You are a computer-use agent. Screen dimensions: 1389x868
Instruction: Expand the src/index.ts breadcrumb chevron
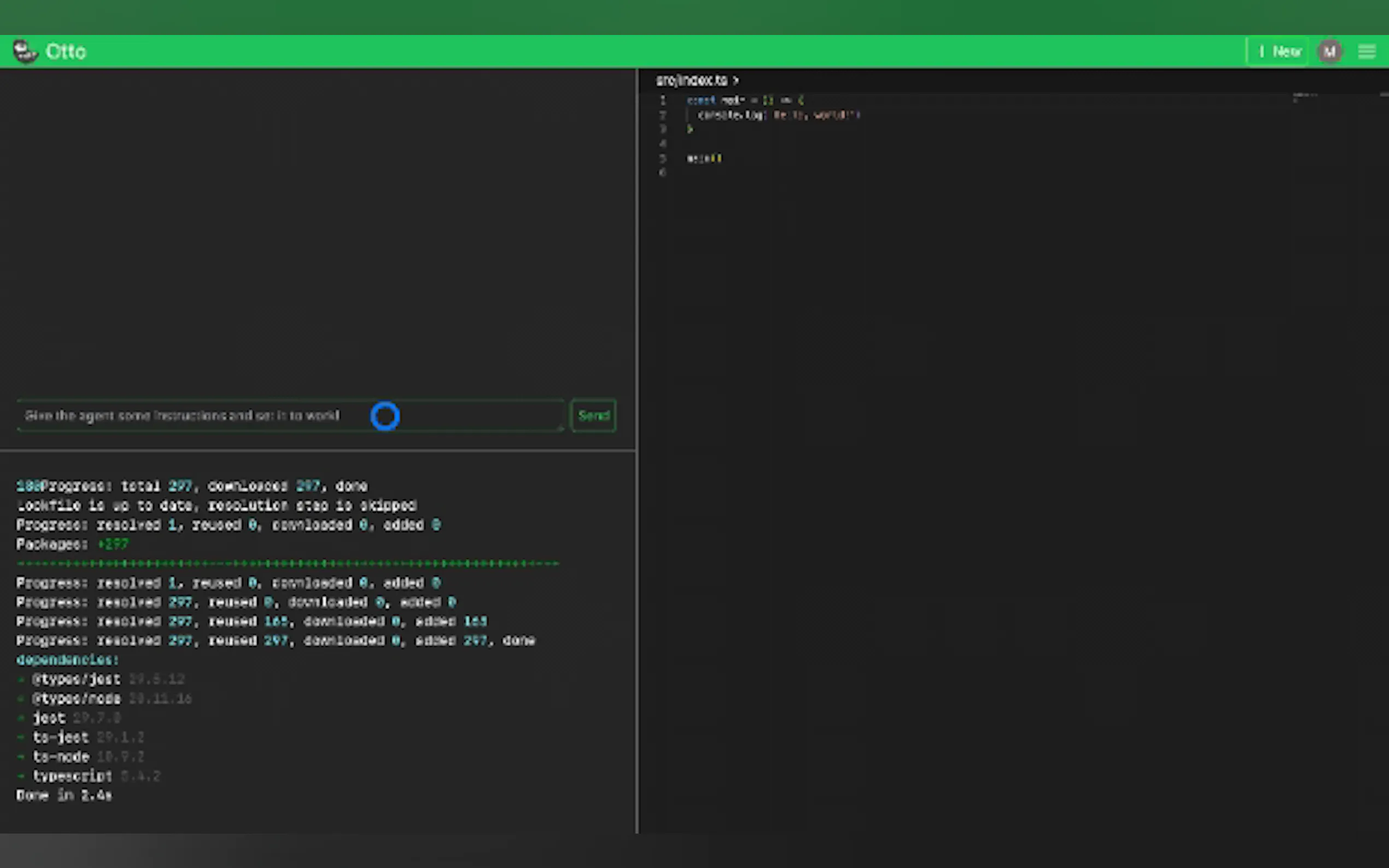point(736,80)
